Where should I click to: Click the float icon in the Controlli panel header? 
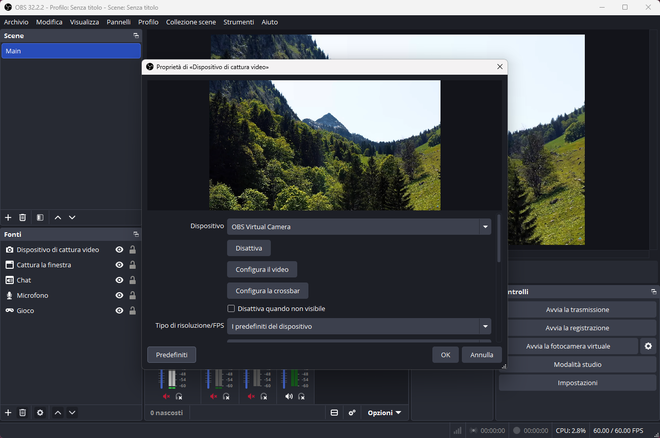pos(653,292)
